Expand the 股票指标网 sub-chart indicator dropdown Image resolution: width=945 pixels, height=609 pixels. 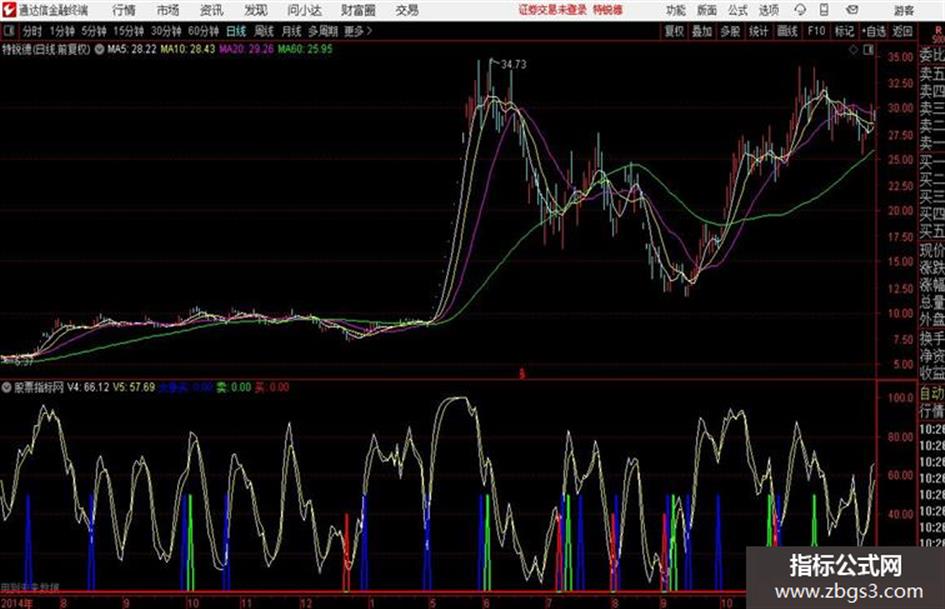pos(7,387)
